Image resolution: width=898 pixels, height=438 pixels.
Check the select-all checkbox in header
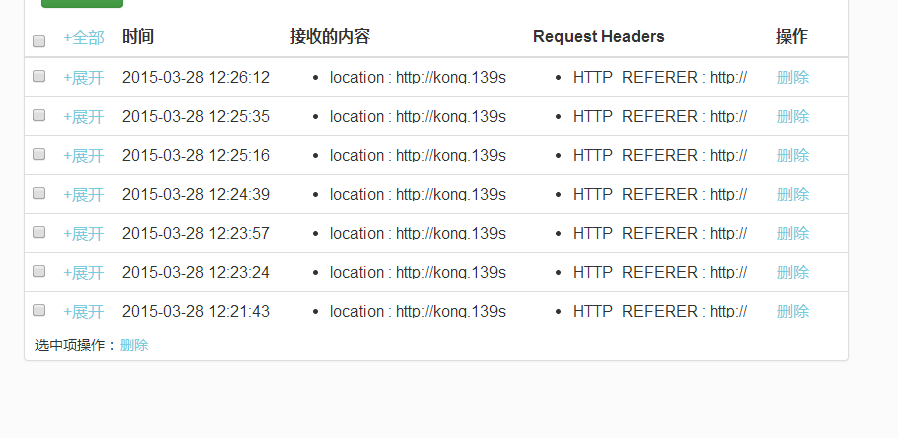pos(39,41)
